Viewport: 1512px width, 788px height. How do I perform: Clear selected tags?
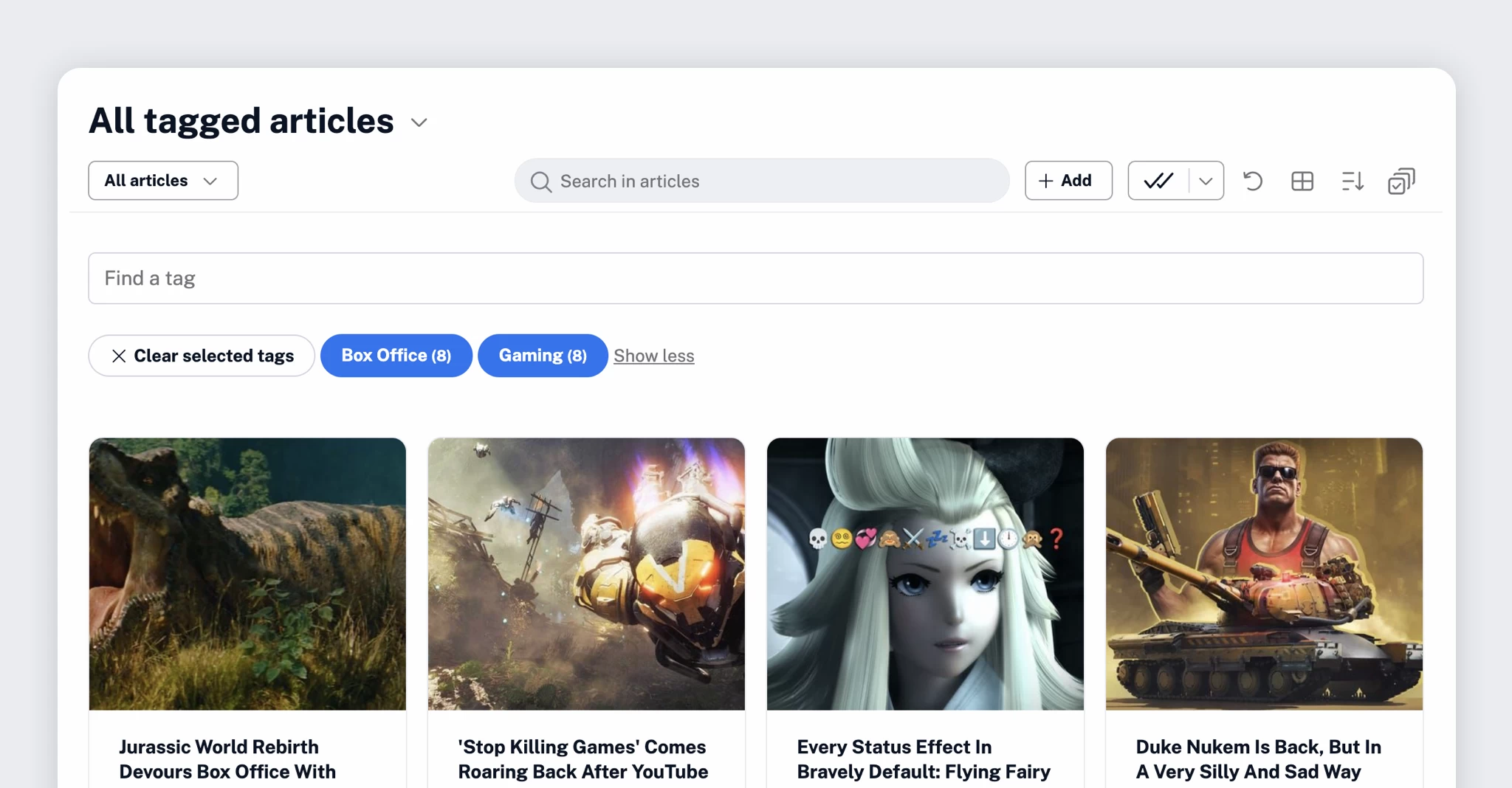point(202,356)
